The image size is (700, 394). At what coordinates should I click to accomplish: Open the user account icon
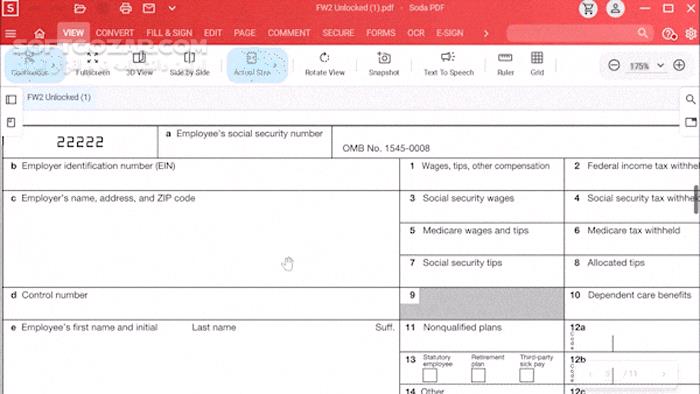click(615, 8)
